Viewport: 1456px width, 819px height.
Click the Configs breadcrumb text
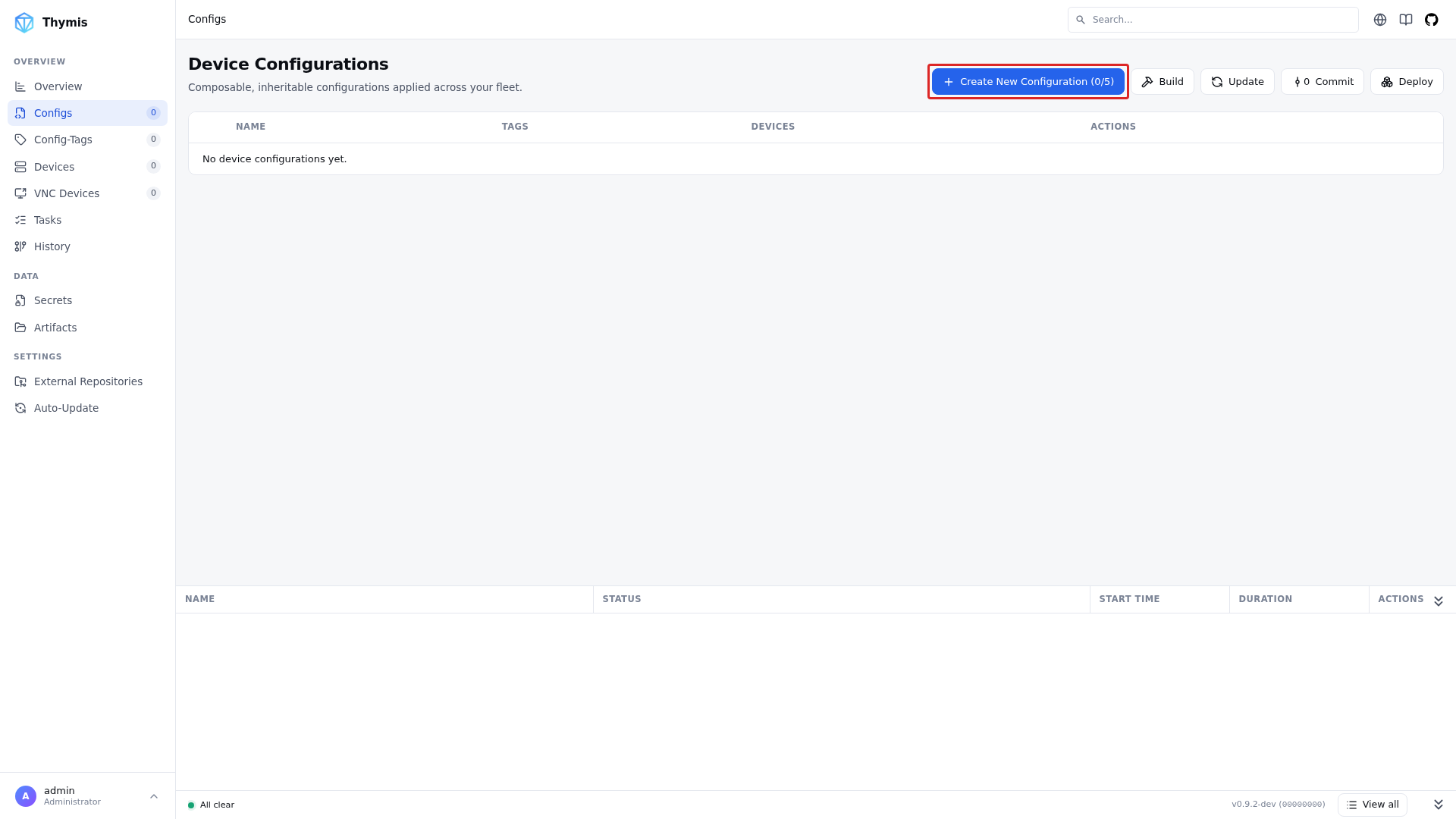tap(207, 19)
